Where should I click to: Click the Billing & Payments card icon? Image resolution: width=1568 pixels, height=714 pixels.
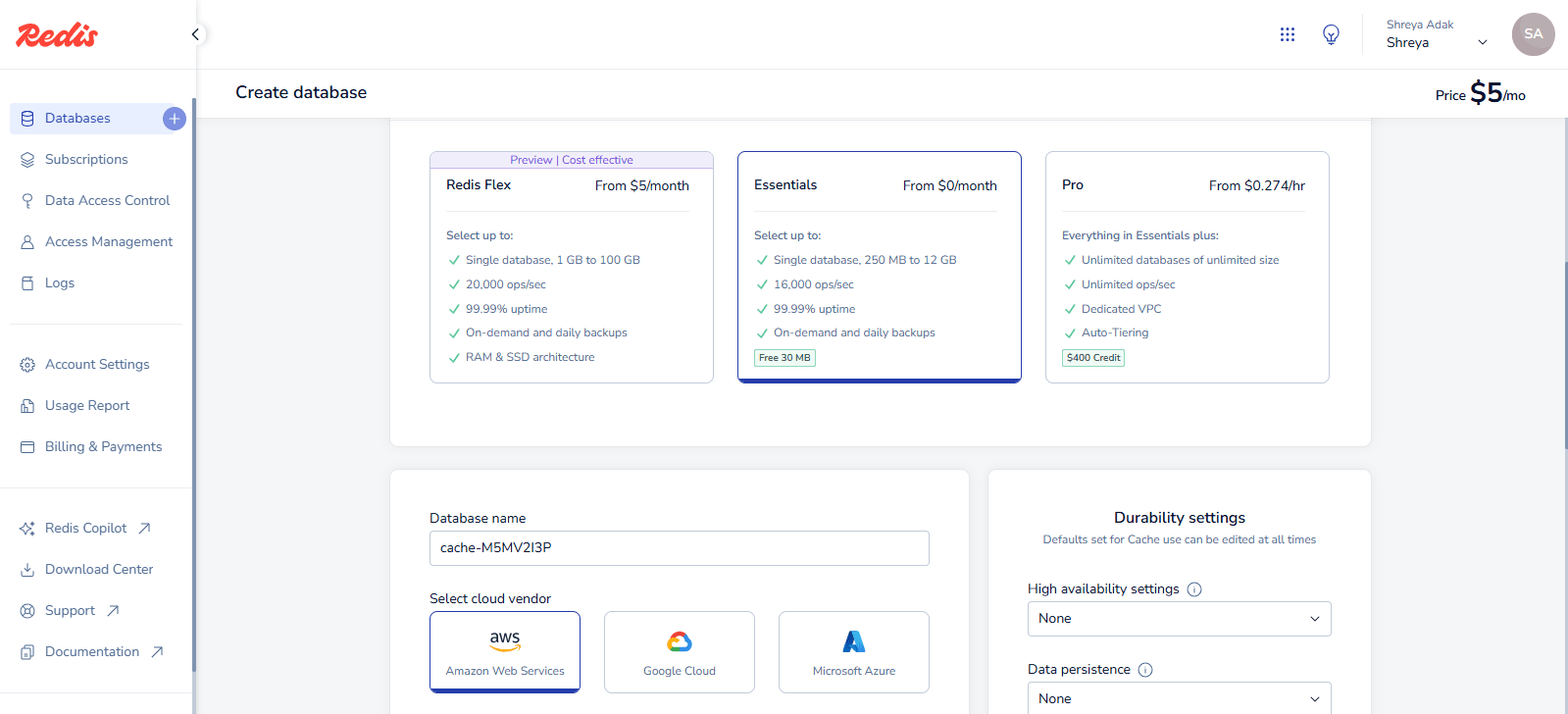[x=27, y=447]
